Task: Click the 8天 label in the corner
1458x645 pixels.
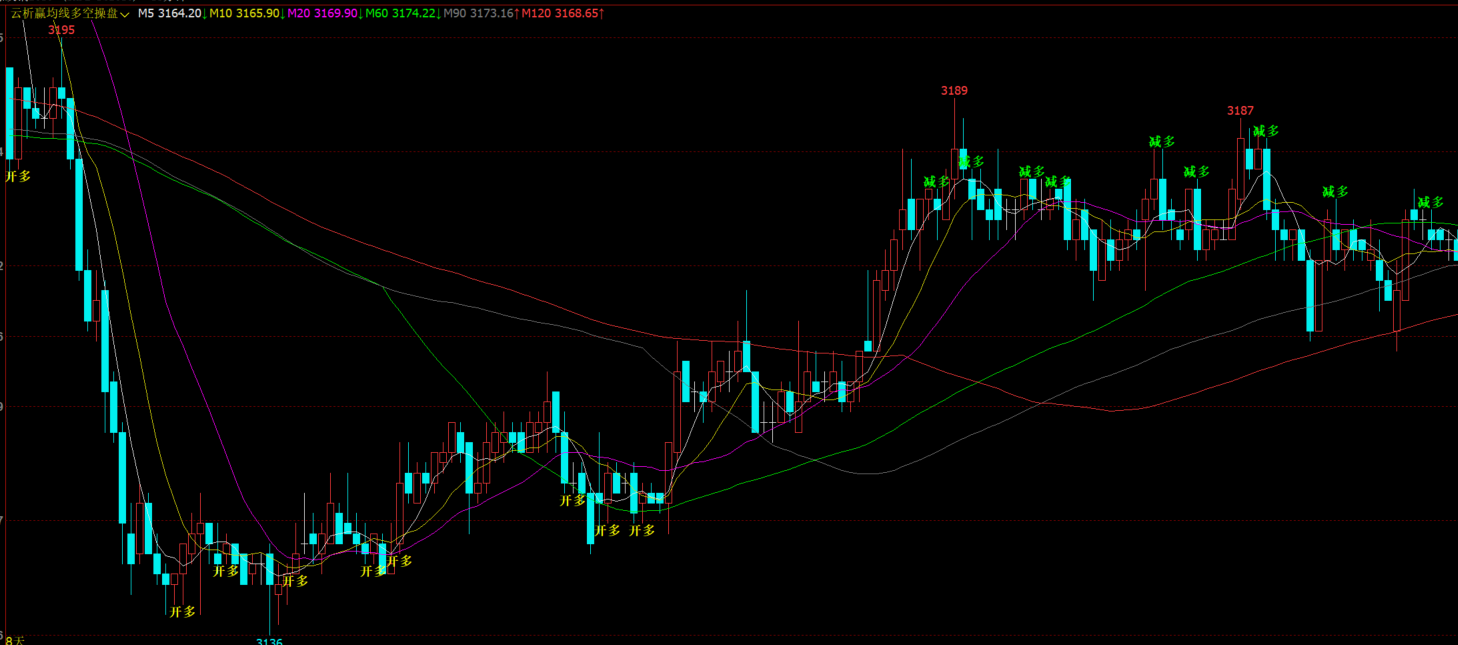Action: click(14, 640)
